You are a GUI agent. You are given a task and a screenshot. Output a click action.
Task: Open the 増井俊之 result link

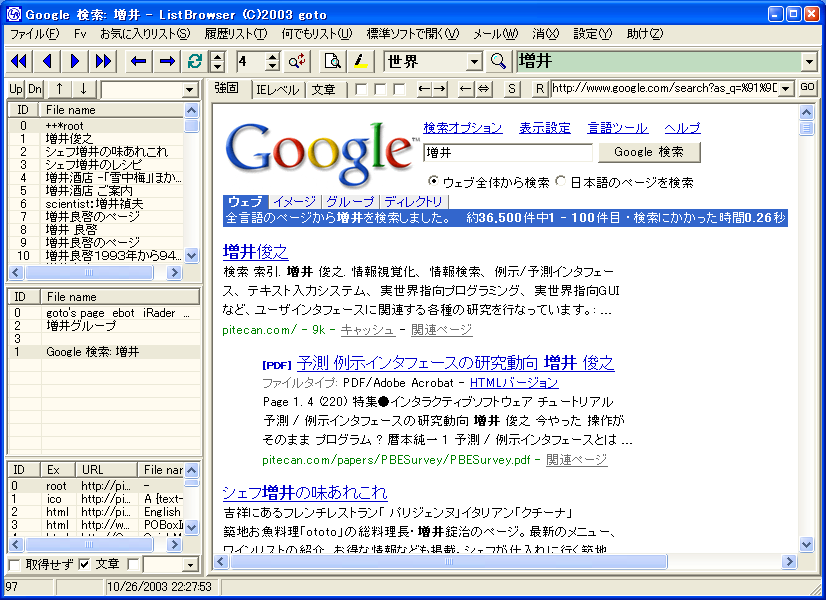coord(255,251)
